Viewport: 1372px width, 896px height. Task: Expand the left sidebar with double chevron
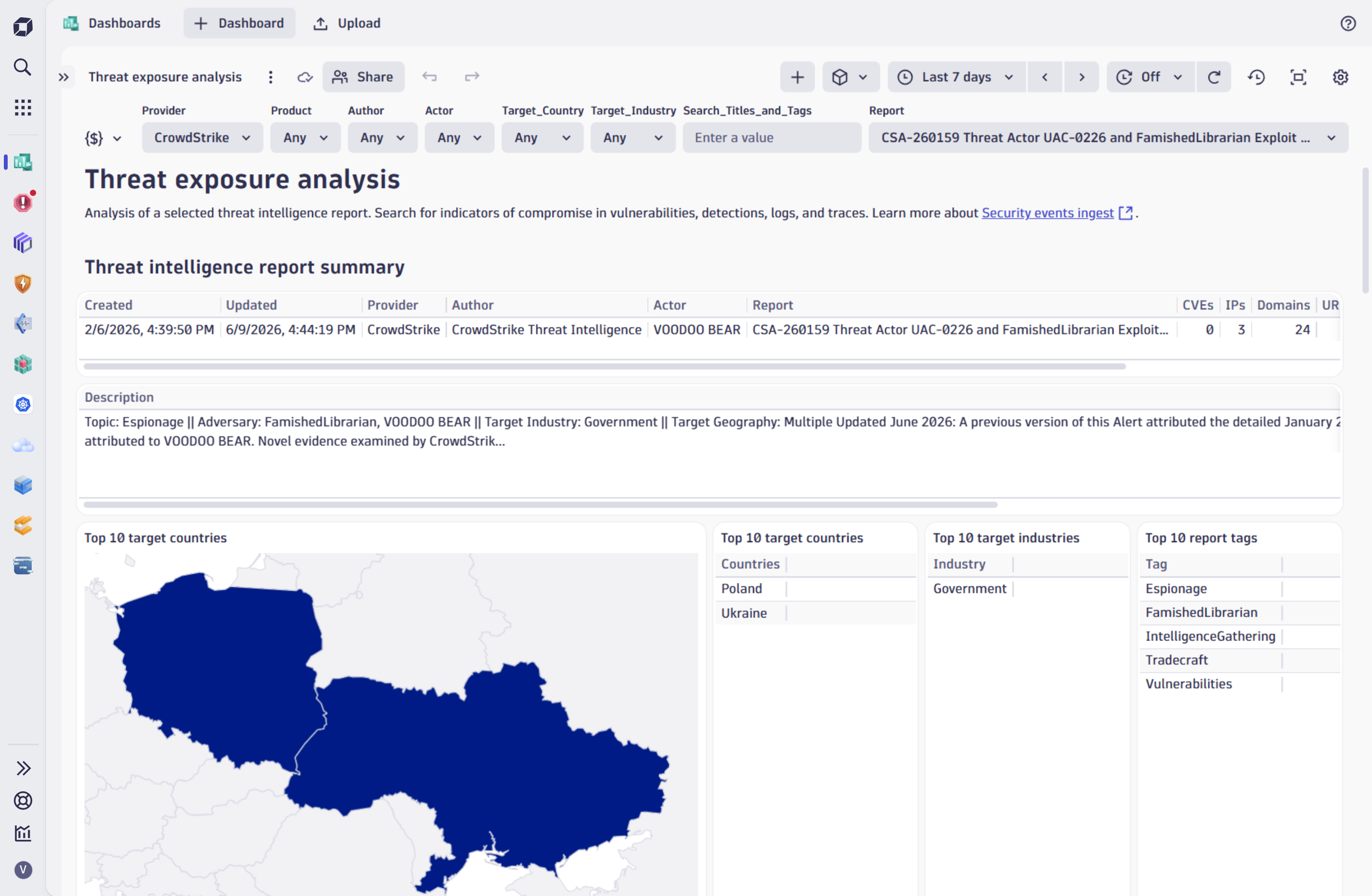23,768
